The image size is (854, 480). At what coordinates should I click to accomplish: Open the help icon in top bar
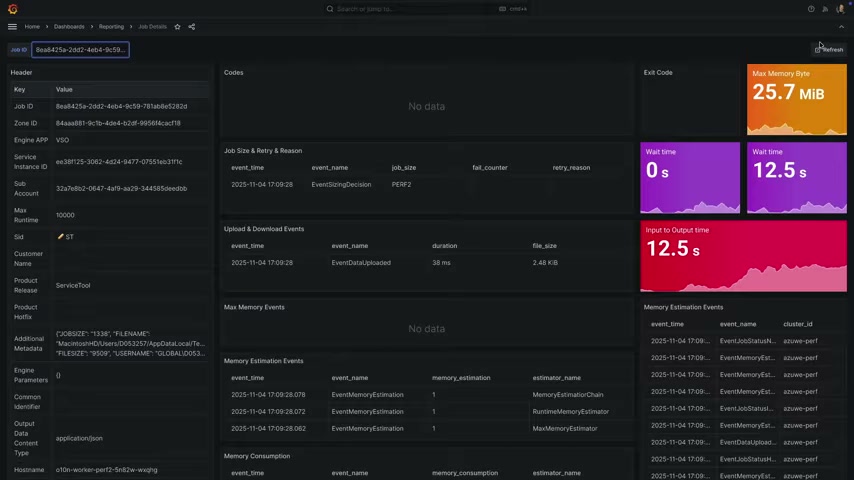pos(811,9)
